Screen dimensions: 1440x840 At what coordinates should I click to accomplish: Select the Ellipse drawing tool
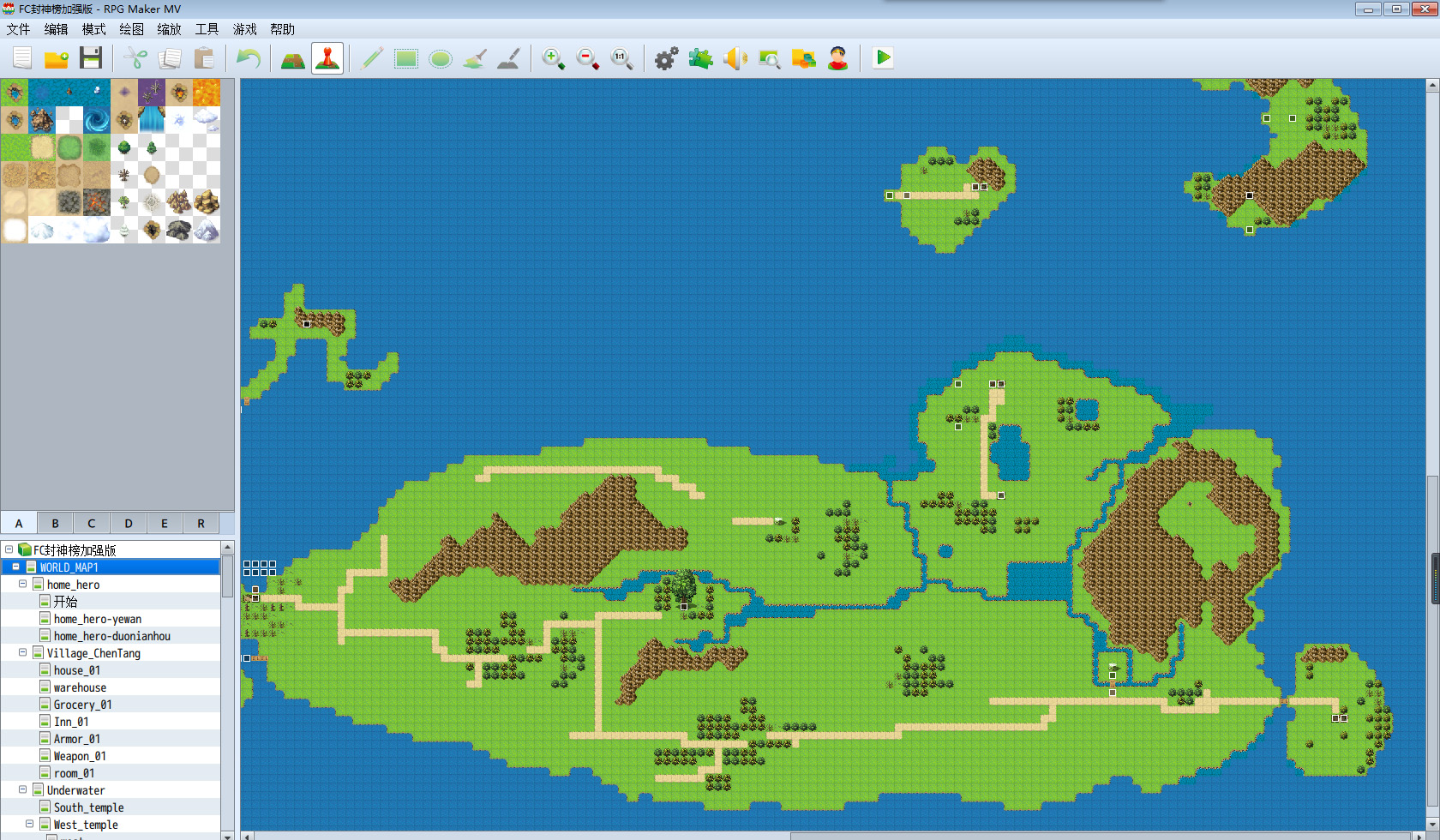pyautogui.click(x=441, y=58)
